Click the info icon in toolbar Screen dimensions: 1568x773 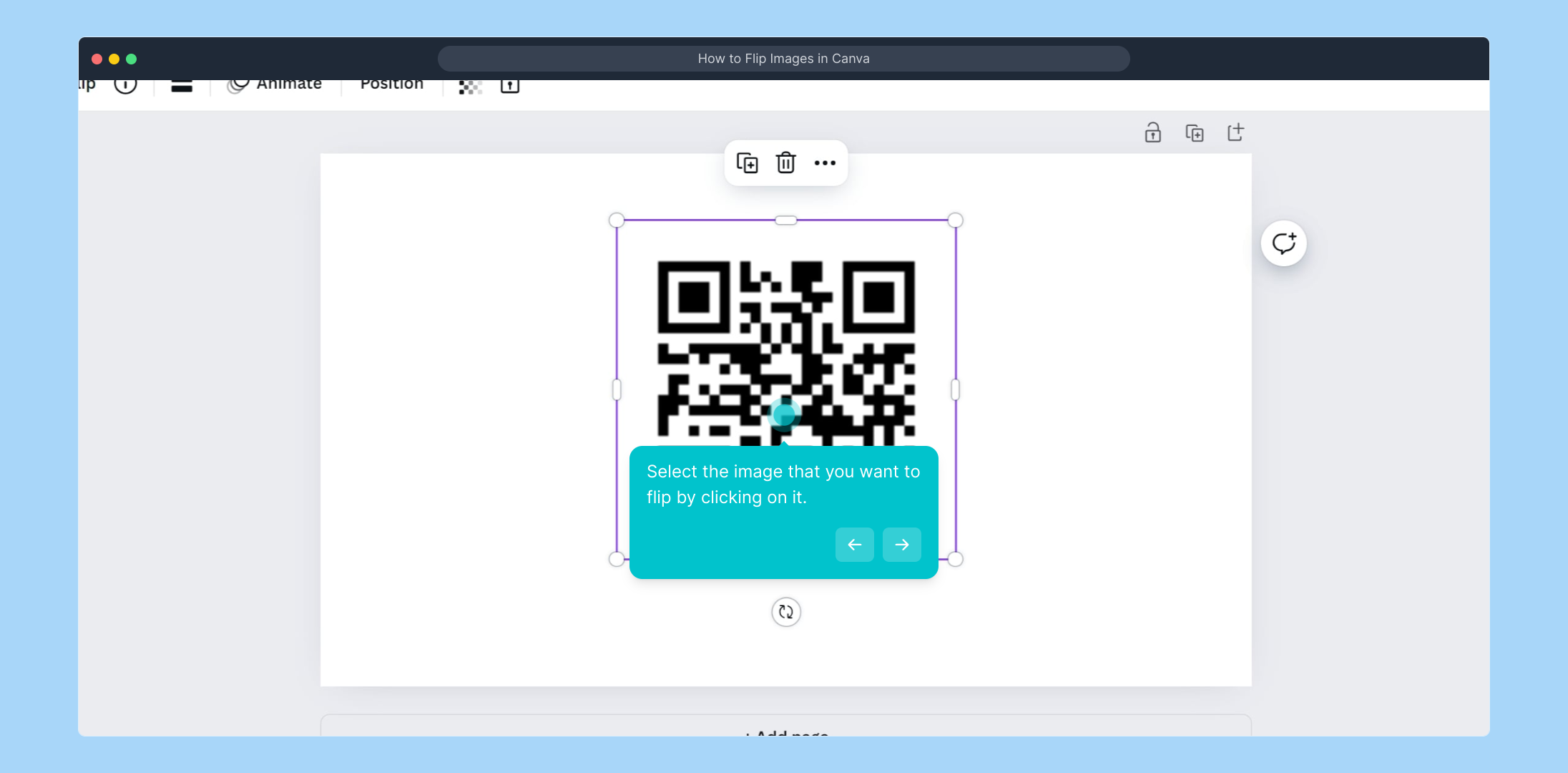(x=125, y=85)
